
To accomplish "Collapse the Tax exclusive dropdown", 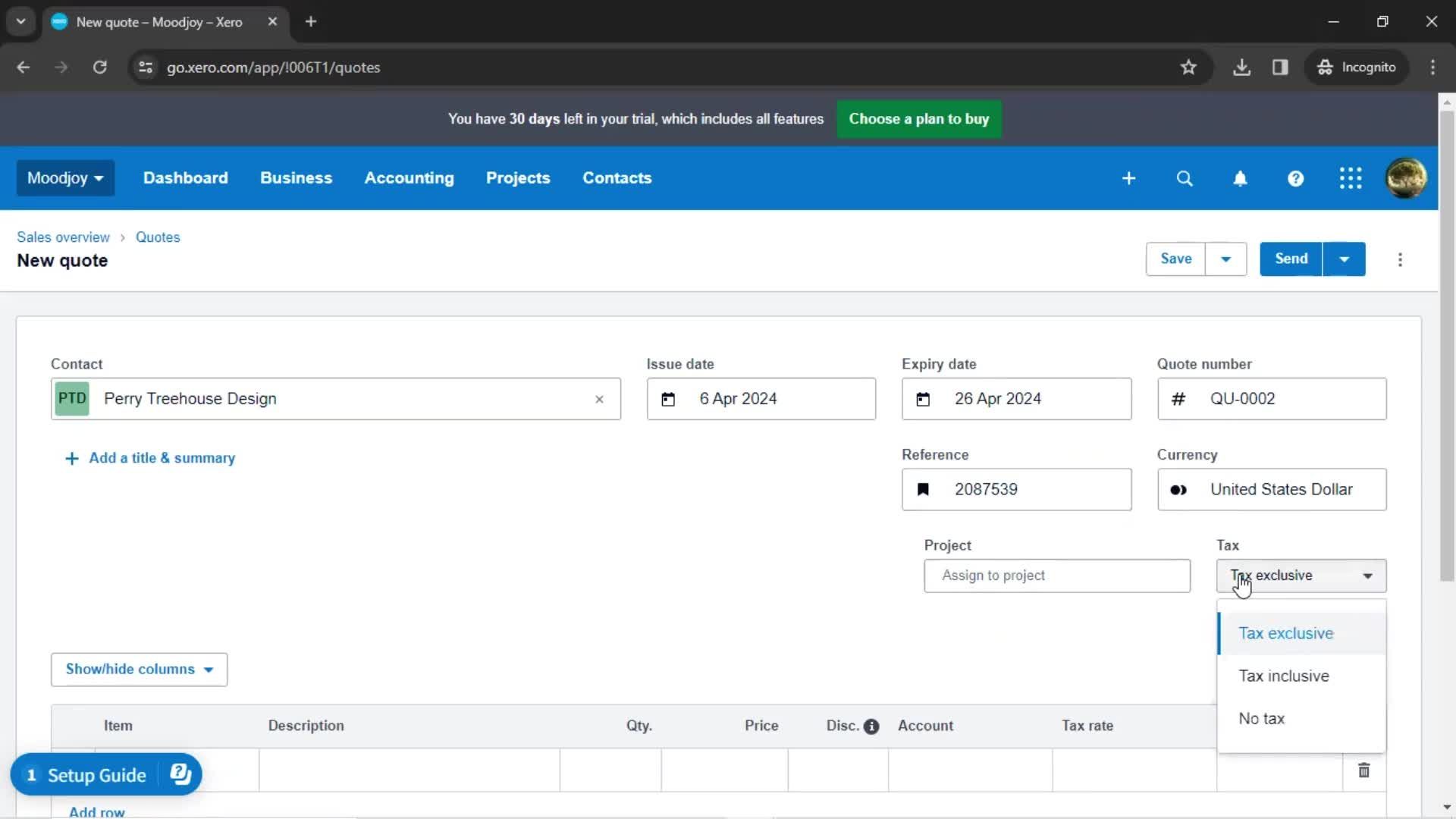I will click(x=1301, y=576).
